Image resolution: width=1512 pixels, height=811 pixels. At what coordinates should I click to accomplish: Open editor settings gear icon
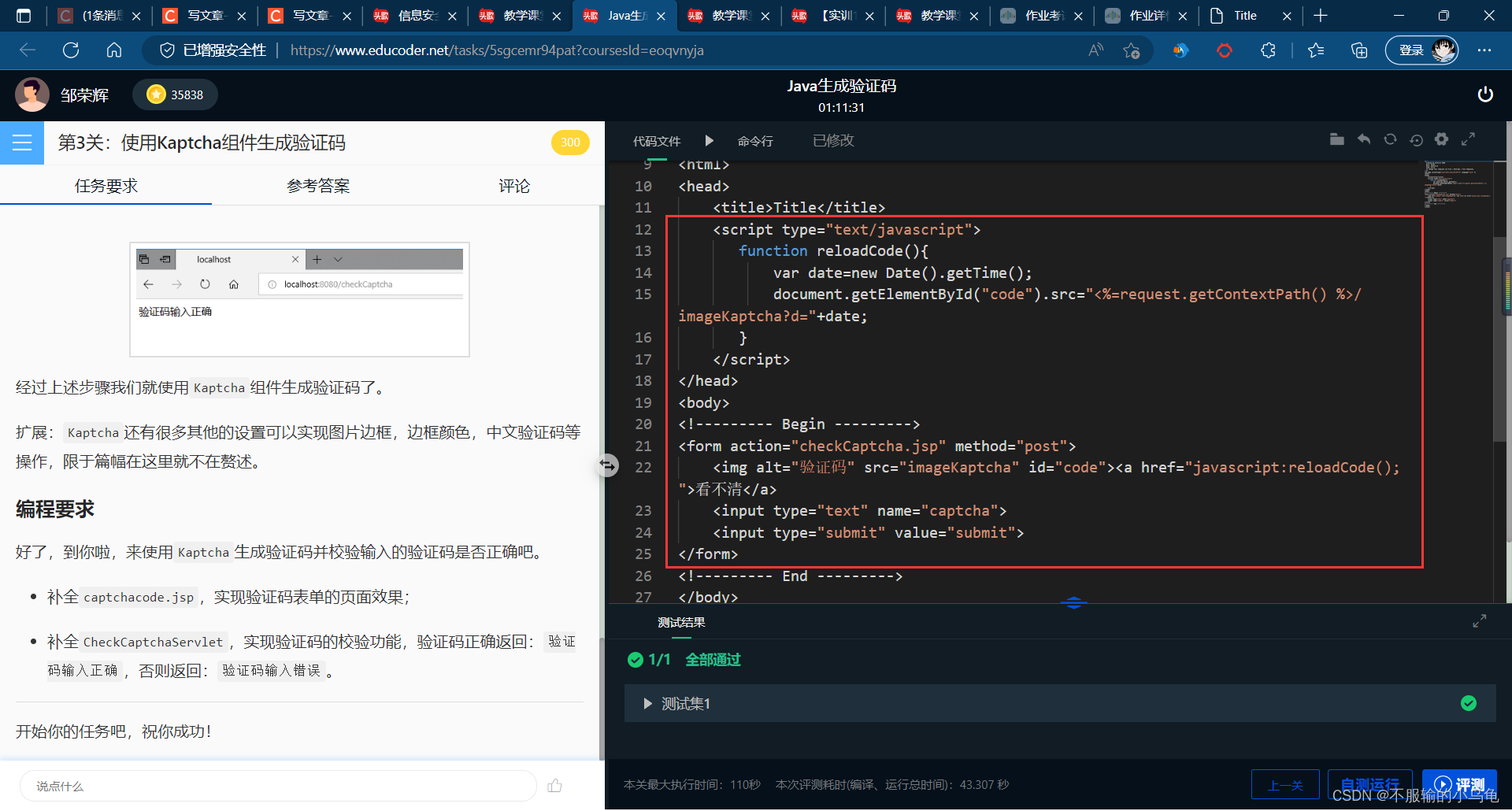click(1441, 139)
